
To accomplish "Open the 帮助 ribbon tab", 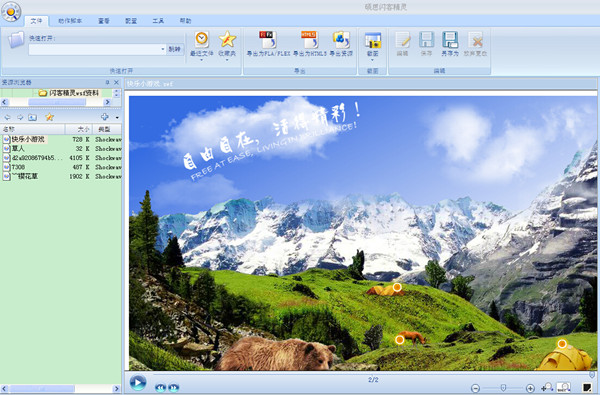I will click(185, 21).
